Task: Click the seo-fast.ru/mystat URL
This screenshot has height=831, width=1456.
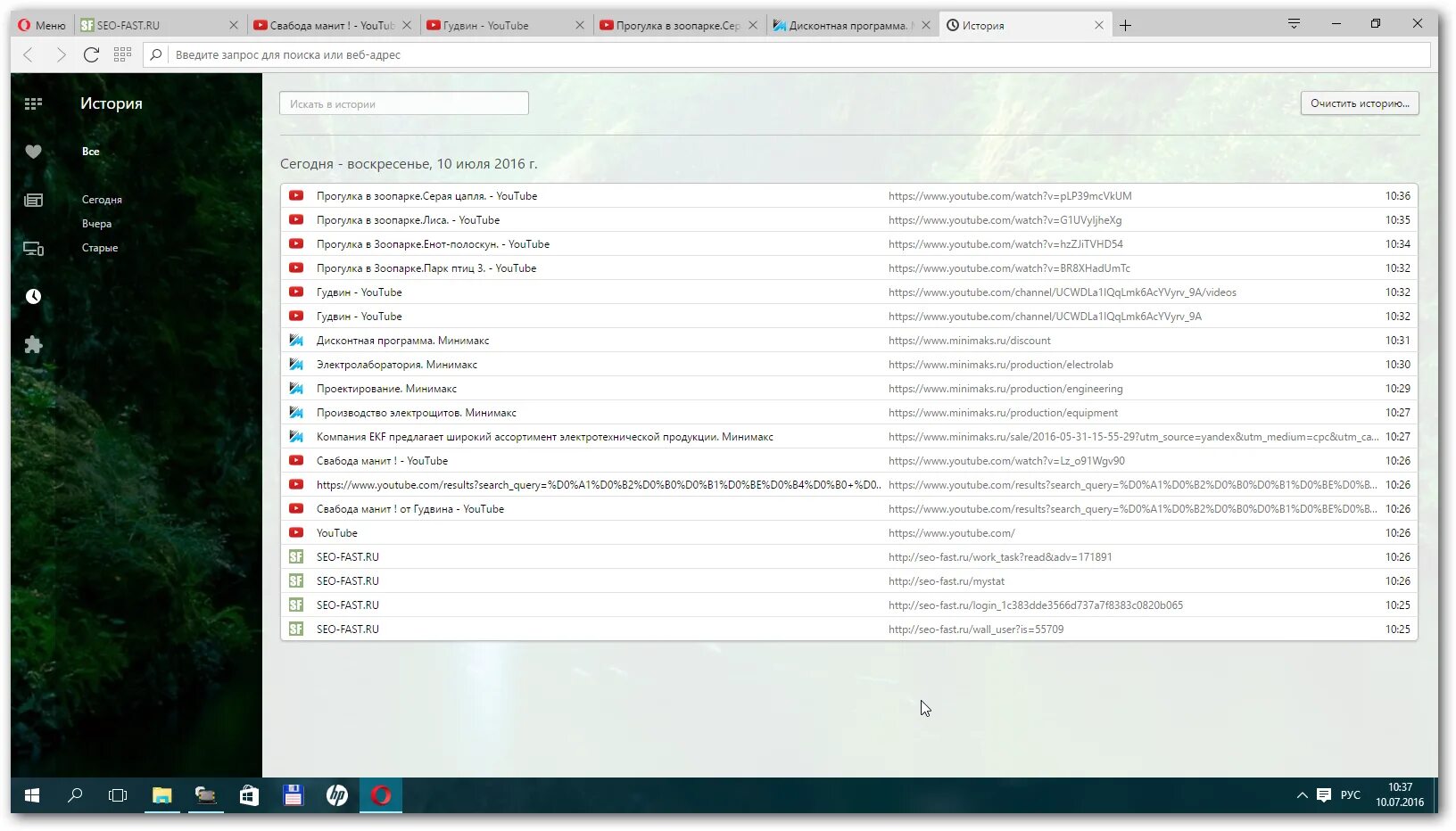Action: pos(946,581)
